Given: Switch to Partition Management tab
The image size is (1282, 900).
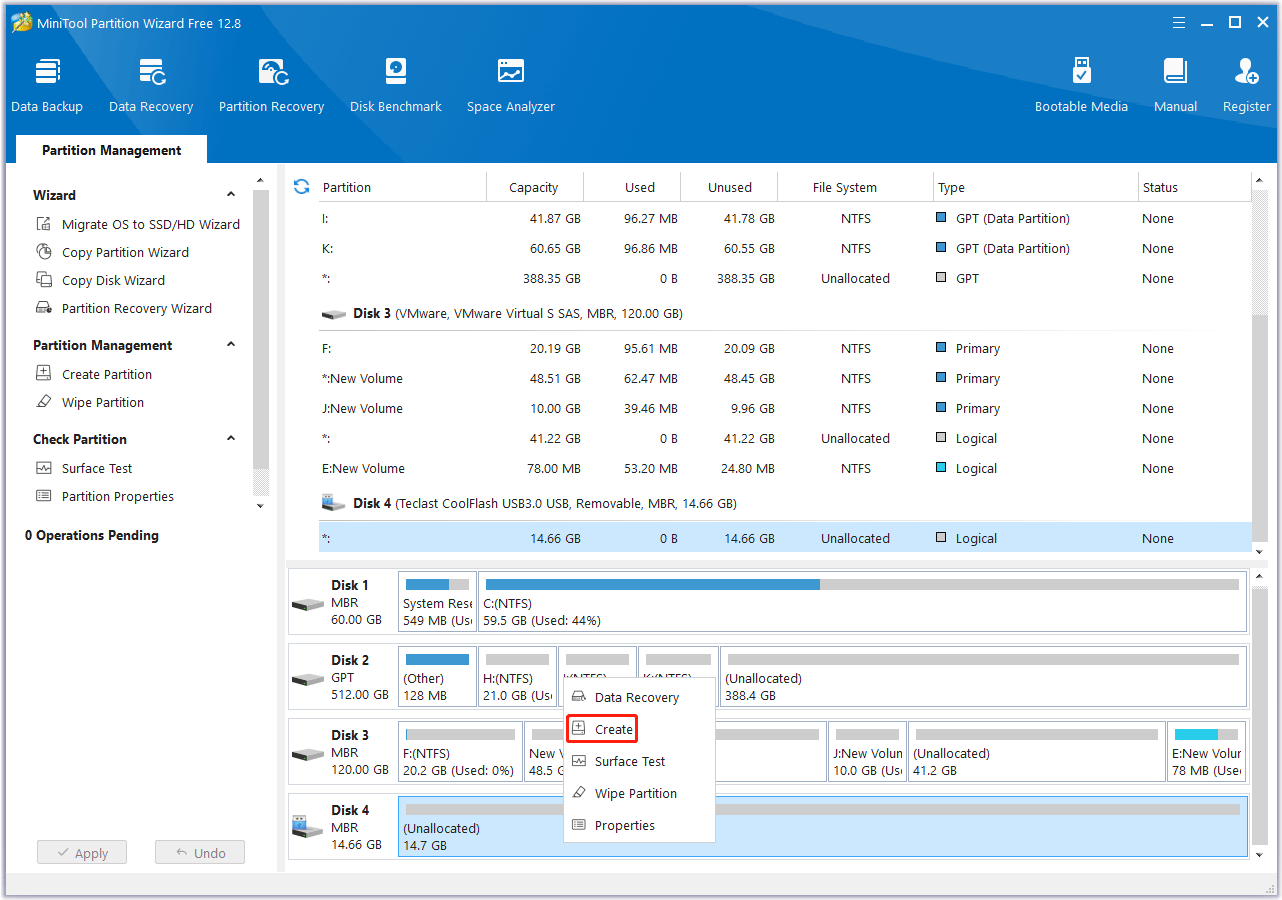Looking at the screenshot, I should point(112,150).
